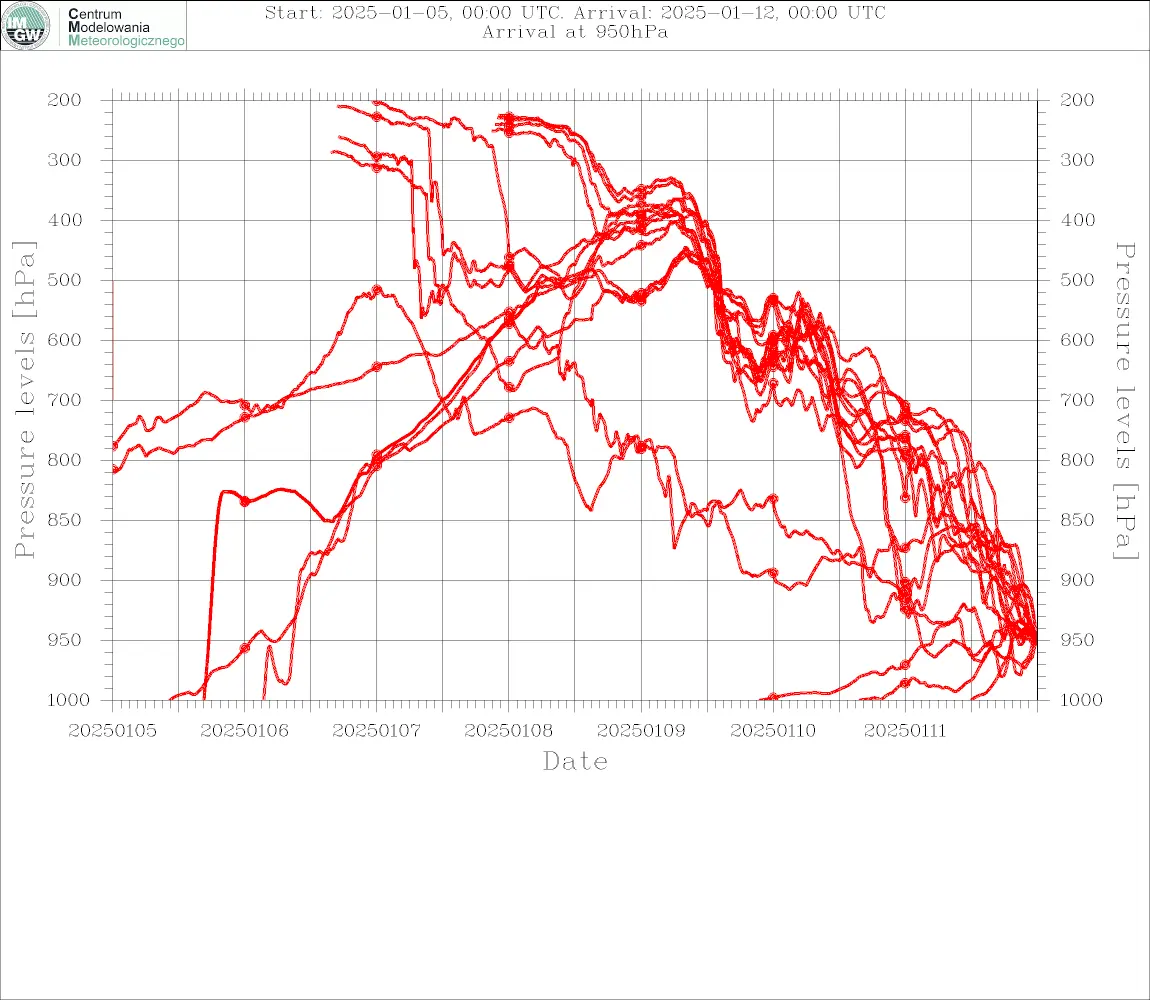The height and width of the screenshot is (1000, 1150).
Task: Click the left axis 1000 label
Action: pyautogui.click(x=68, y=701)
